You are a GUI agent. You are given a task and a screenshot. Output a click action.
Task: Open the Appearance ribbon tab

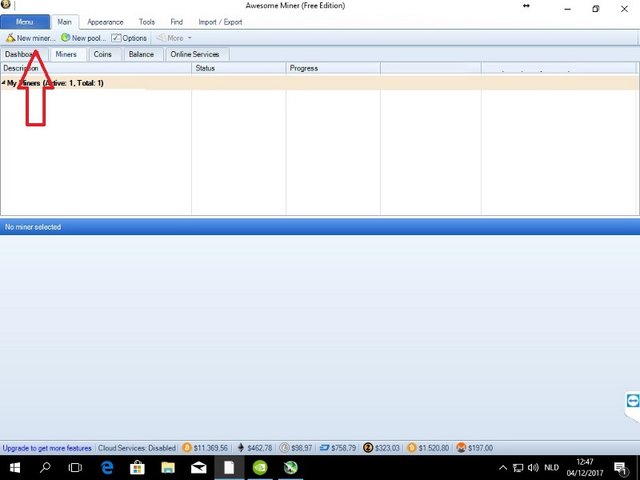coord(105,22)
